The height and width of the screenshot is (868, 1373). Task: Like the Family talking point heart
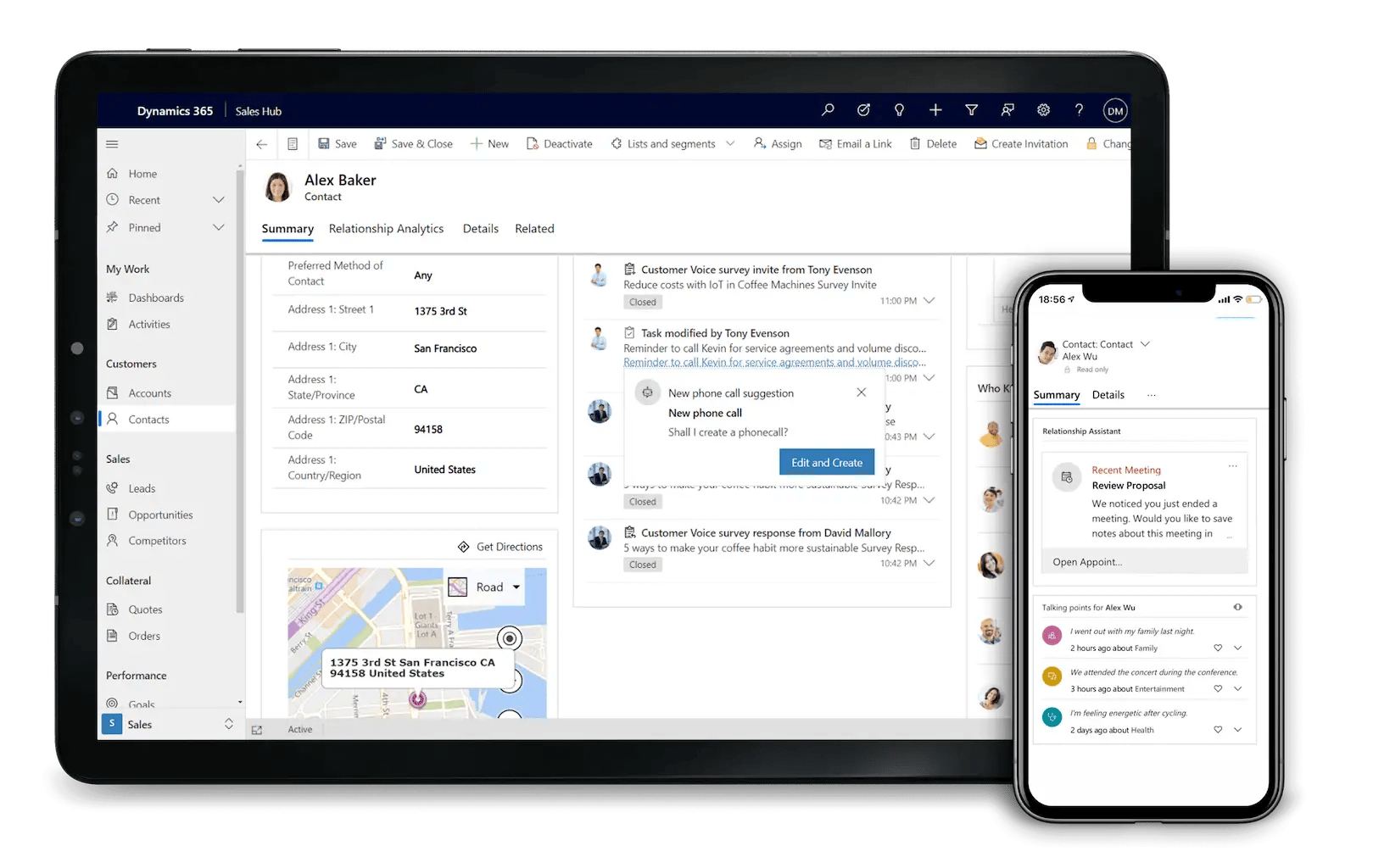point(1218,648)
